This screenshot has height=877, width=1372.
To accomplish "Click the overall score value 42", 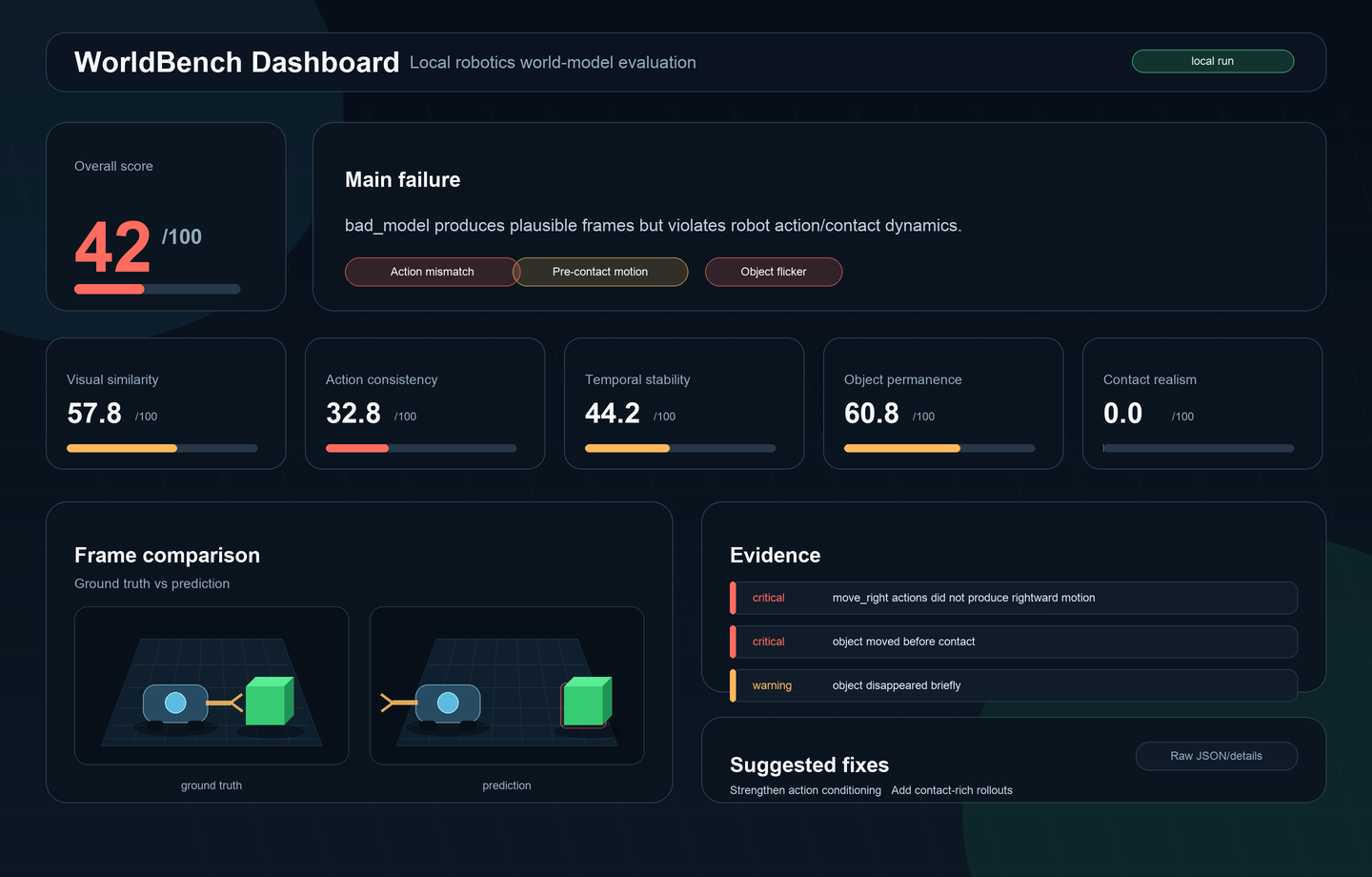I will (x=112, y=248).
